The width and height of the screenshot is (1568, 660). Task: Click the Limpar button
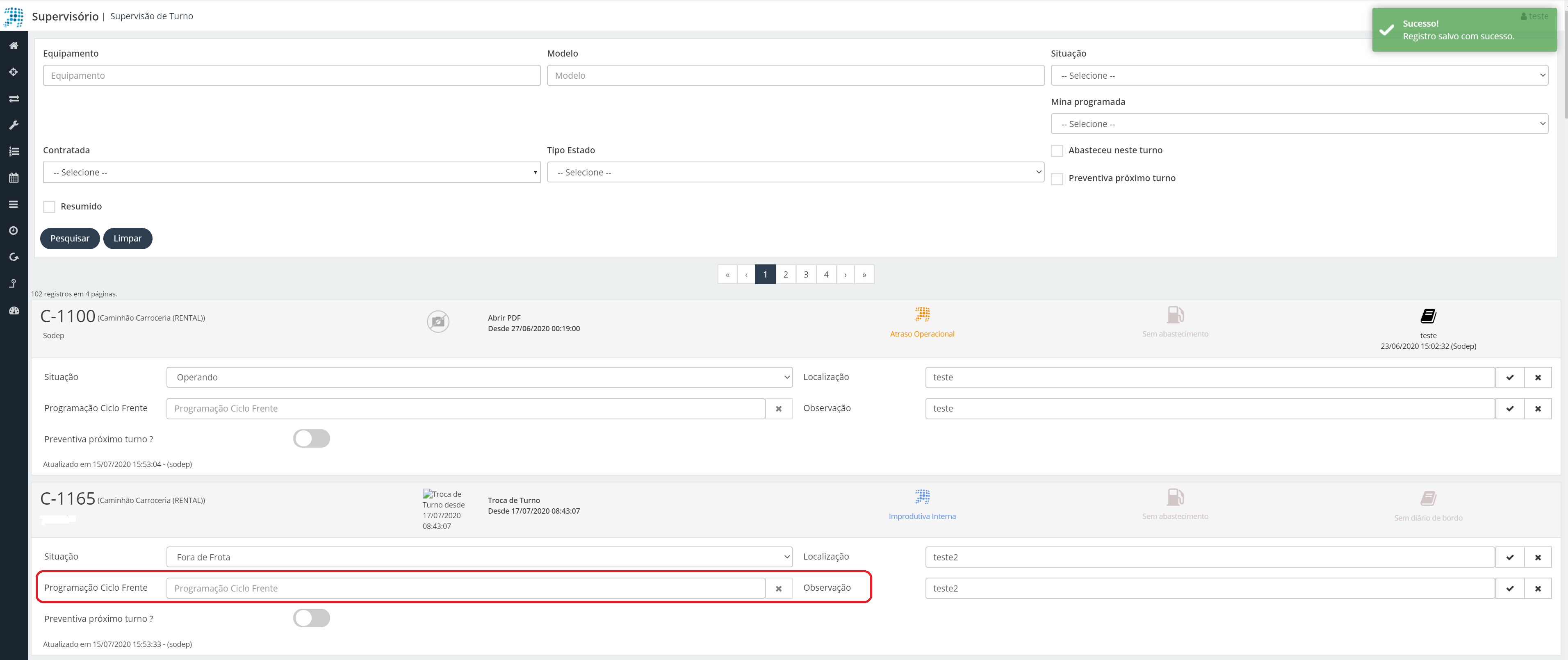pyautogui.click(x=128, y=239)
